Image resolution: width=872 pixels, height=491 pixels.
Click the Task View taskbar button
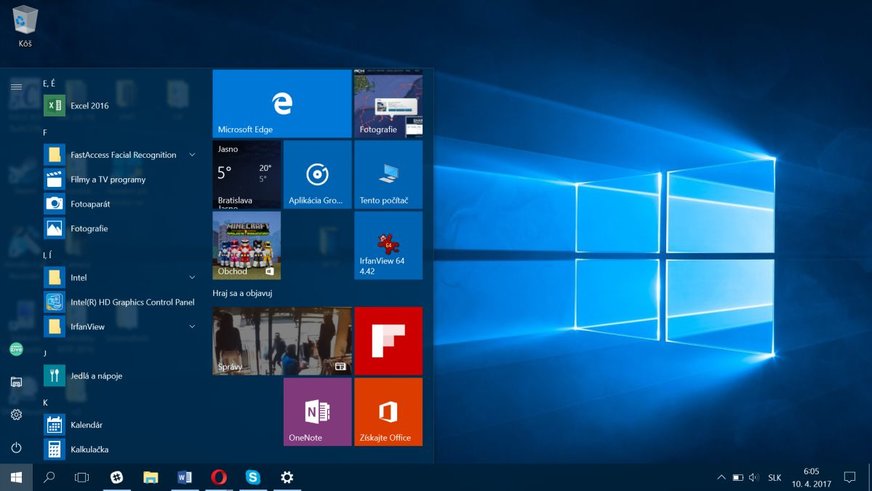82,478
